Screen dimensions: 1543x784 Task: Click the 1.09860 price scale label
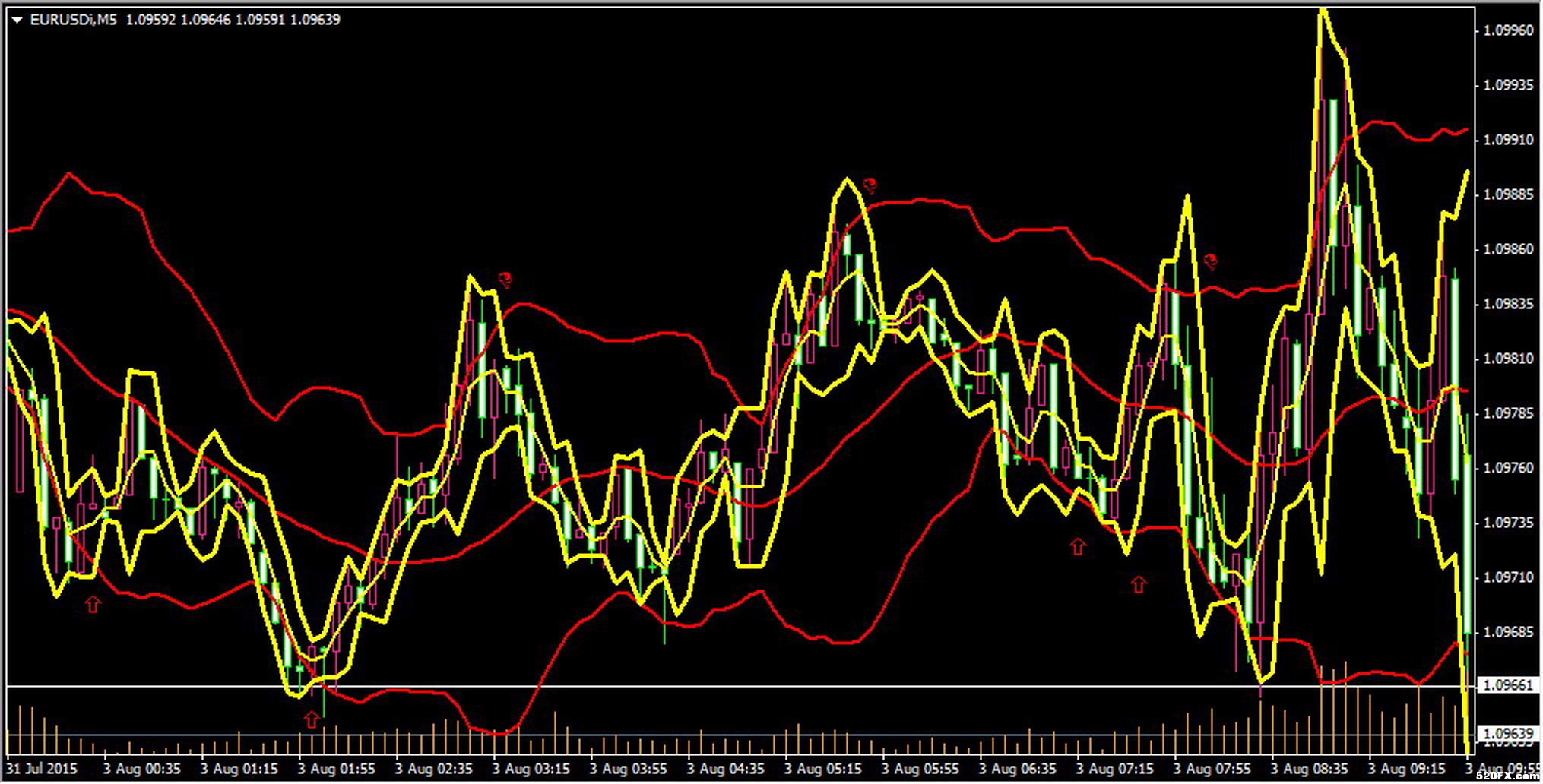click(1508, 249)
